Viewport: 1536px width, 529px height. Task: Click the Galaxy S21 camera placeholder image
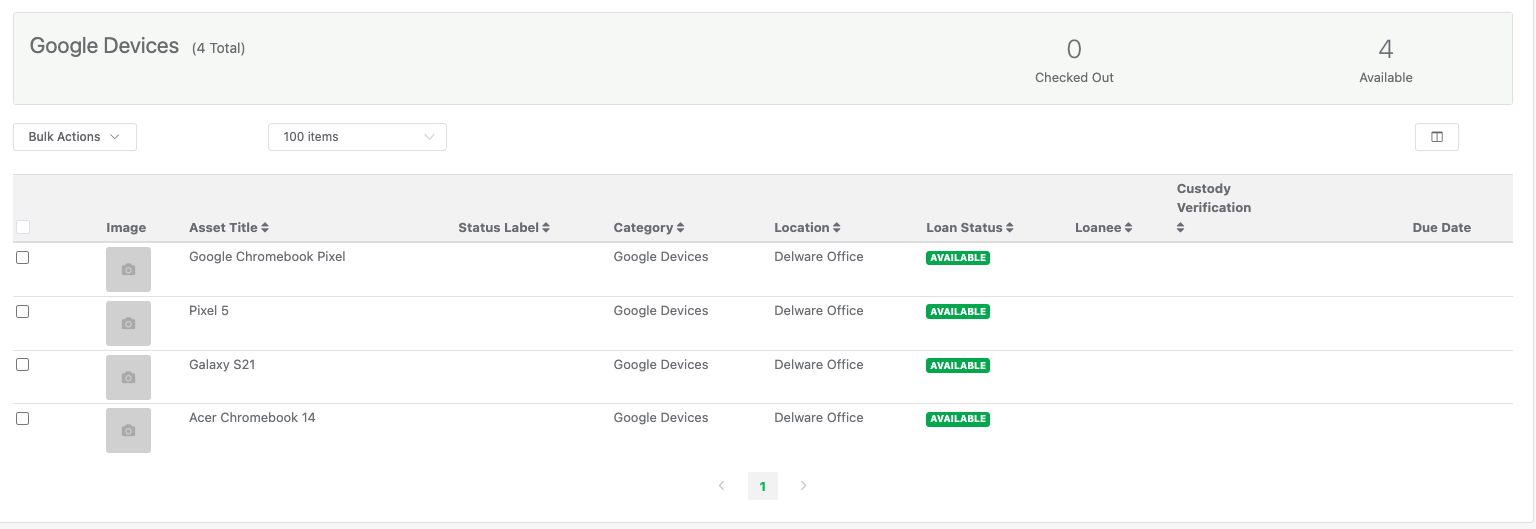coord(128,377)
